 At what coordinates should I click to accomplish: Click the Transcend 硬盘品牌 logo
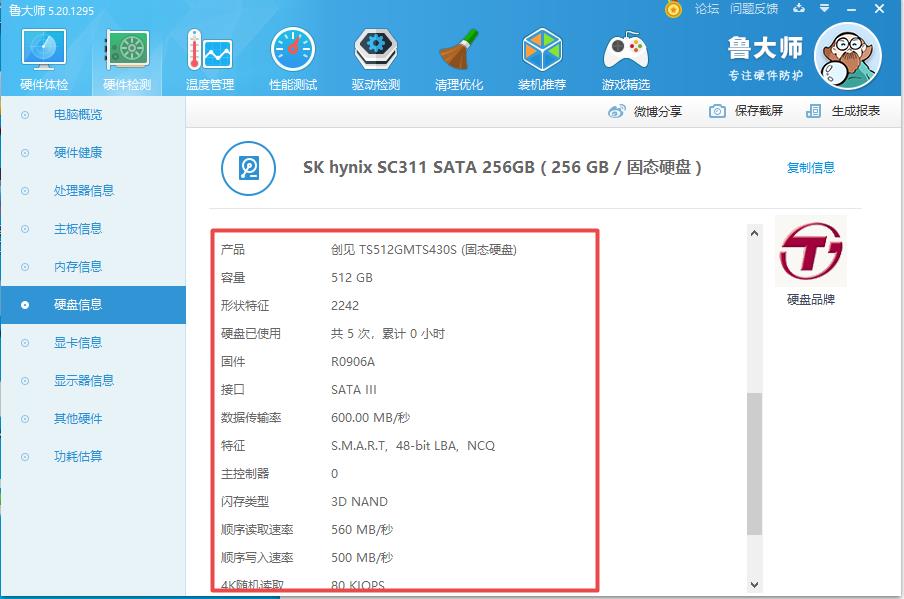click(811, 251)
